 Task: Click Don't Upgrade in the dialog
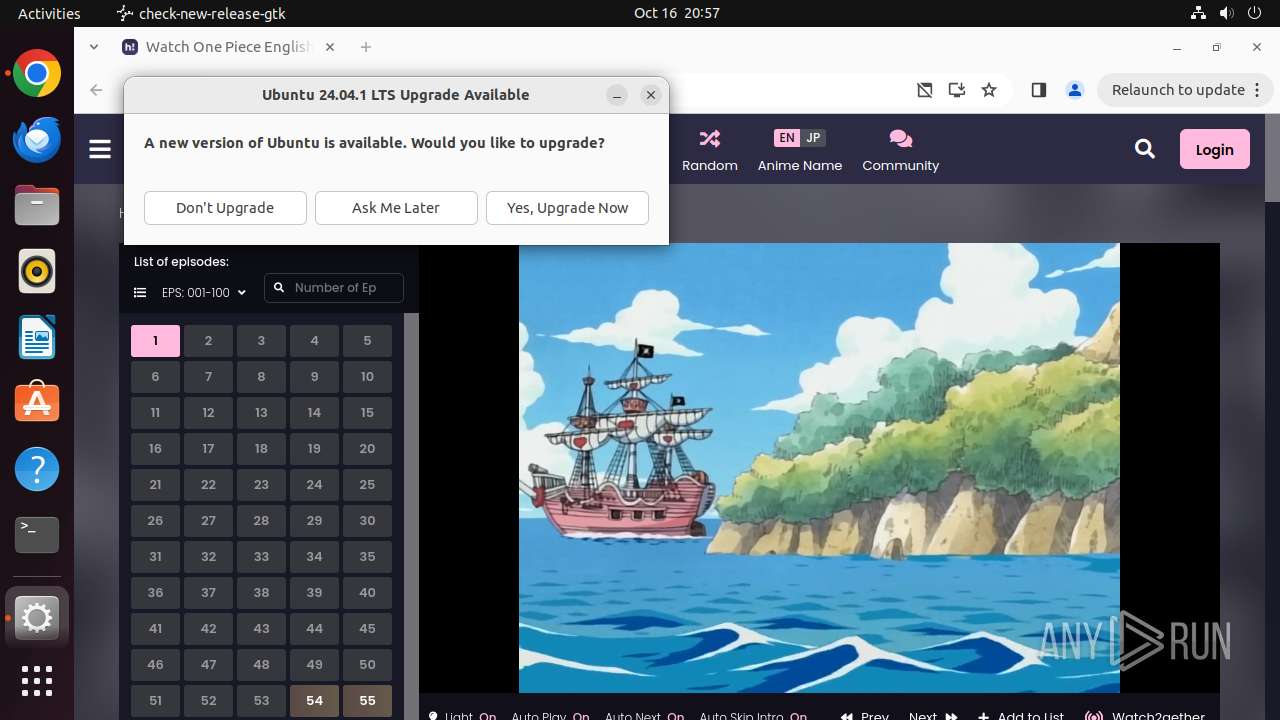(225, 208)
